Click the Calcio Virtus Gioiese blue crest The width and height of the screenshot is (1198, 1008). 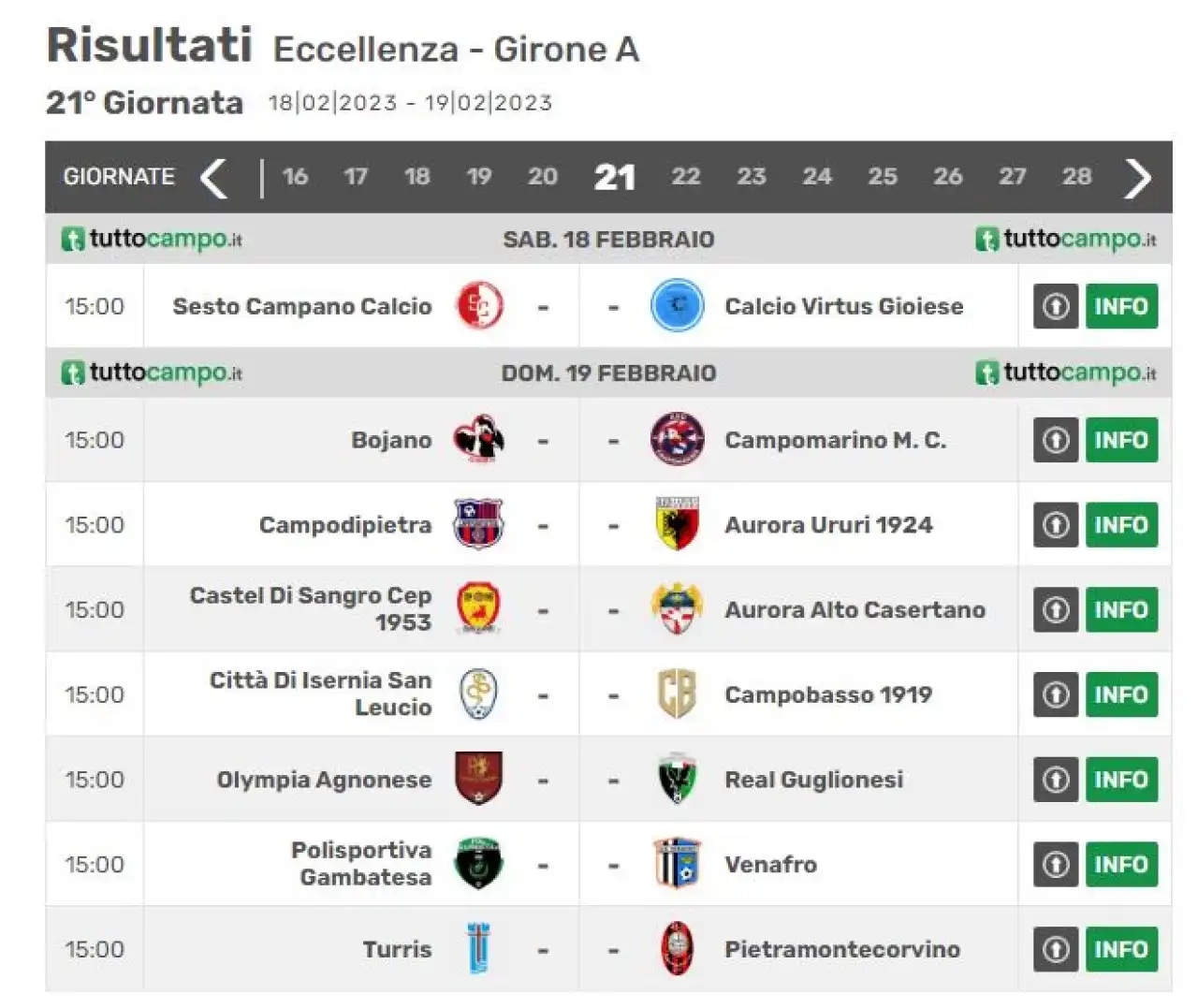tap(677, 306)
